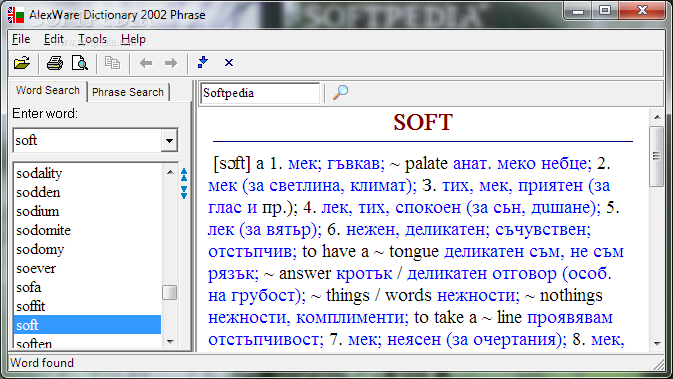Open the Edit menu

(x=54, y=39)
